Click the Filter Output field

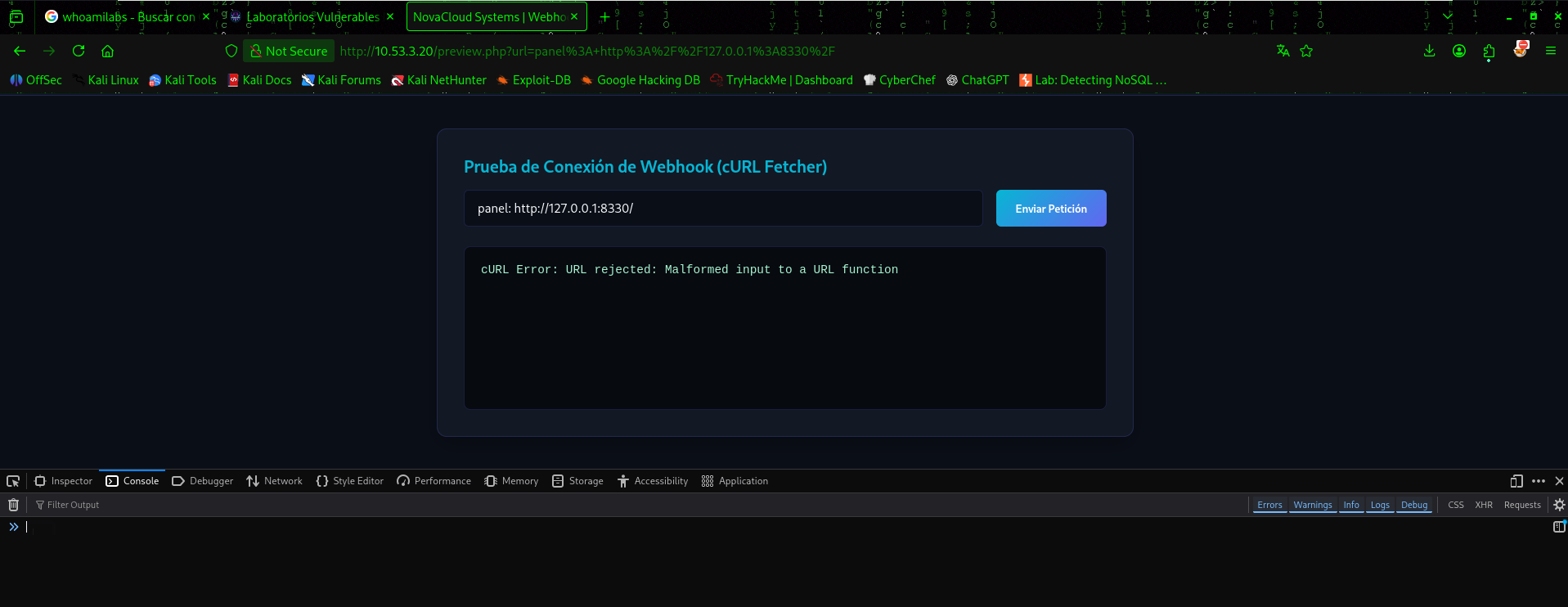tap(638, 505)
